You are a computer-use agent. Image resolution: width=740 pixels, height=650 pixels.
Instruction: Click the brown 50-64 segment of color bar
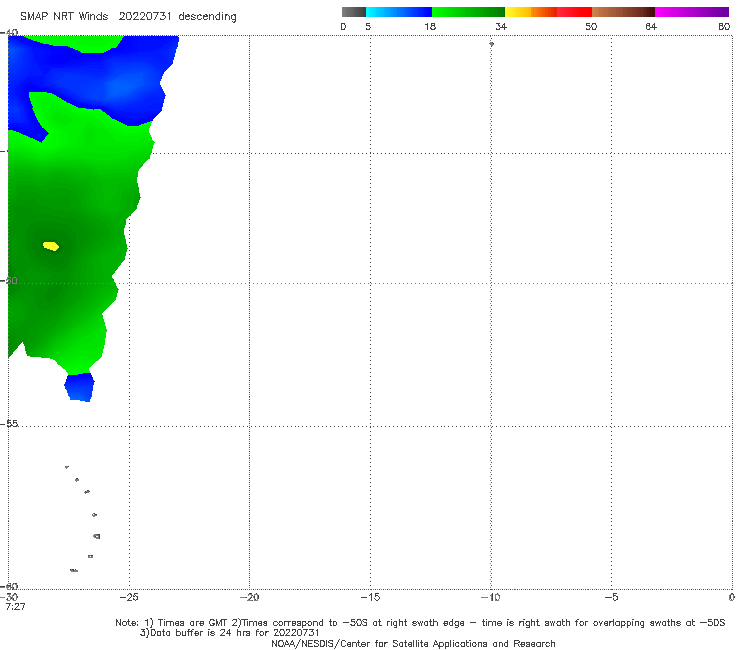pos(623,12)
